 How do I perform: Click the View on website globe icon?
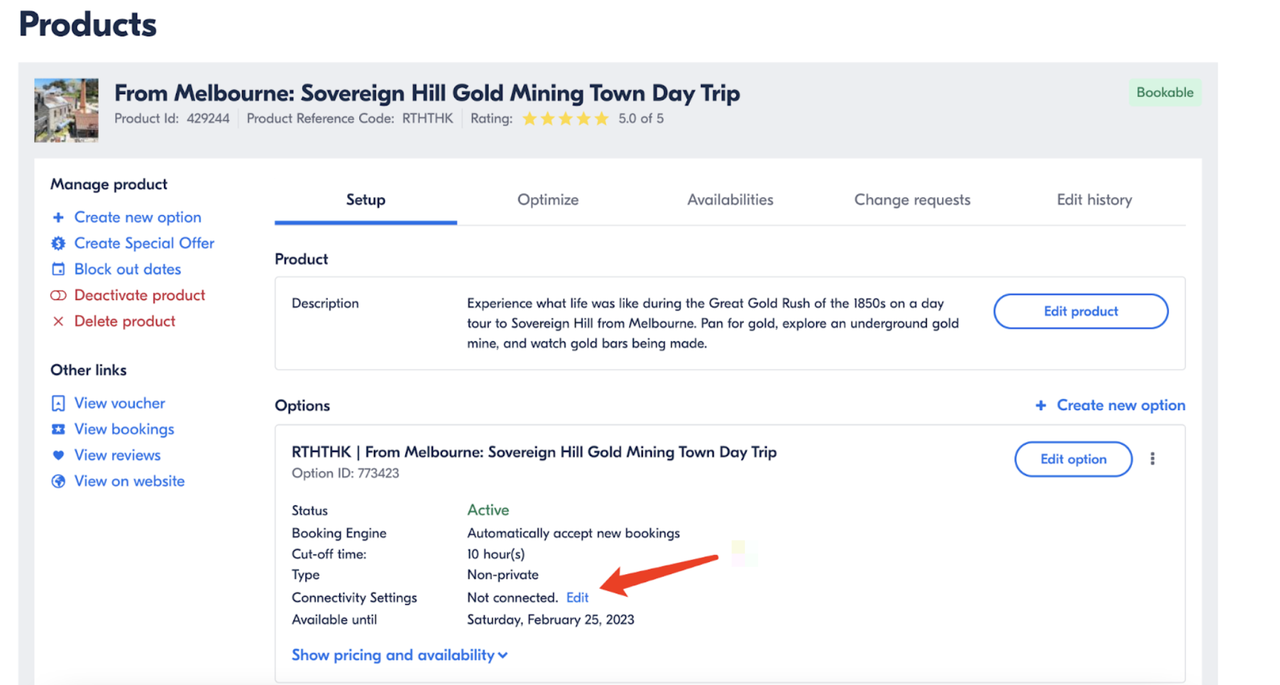58,481
